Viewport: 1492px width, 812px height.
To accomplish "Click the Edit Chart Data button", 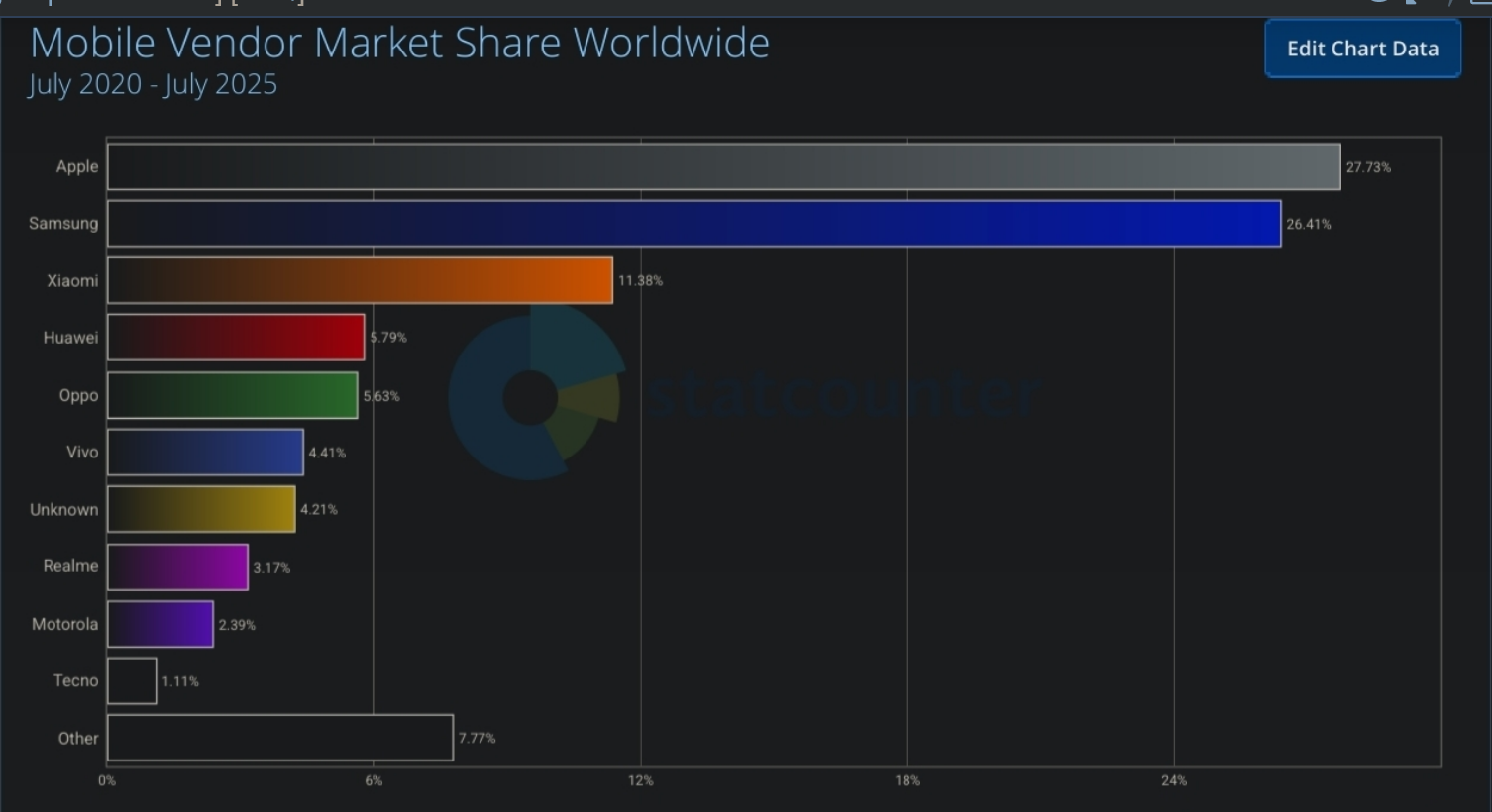I will click(1362, 49).
